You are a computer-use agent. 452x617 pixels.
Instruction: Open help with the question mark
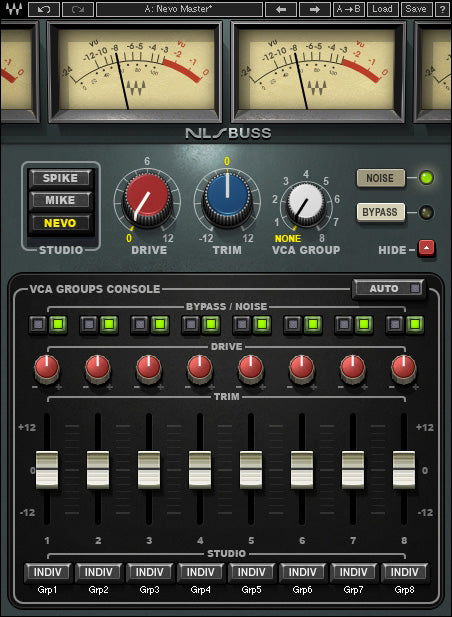click(x=443, y=9)
